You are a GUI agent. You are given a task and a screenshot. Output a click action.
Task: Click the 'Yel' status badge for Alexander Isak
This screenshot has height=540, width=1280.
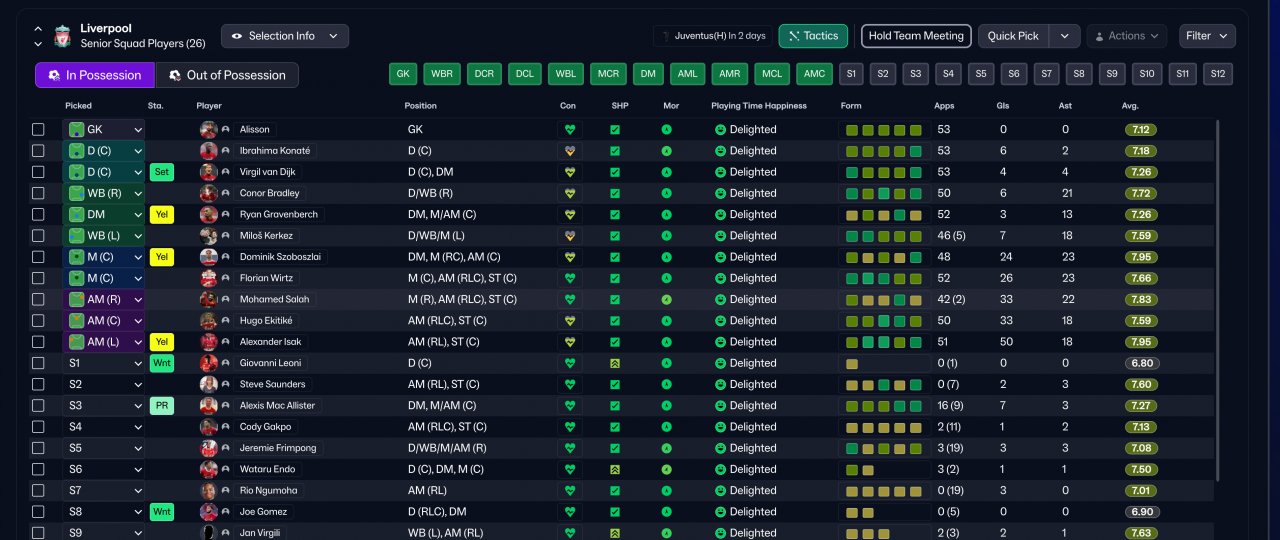click(161, 342)
